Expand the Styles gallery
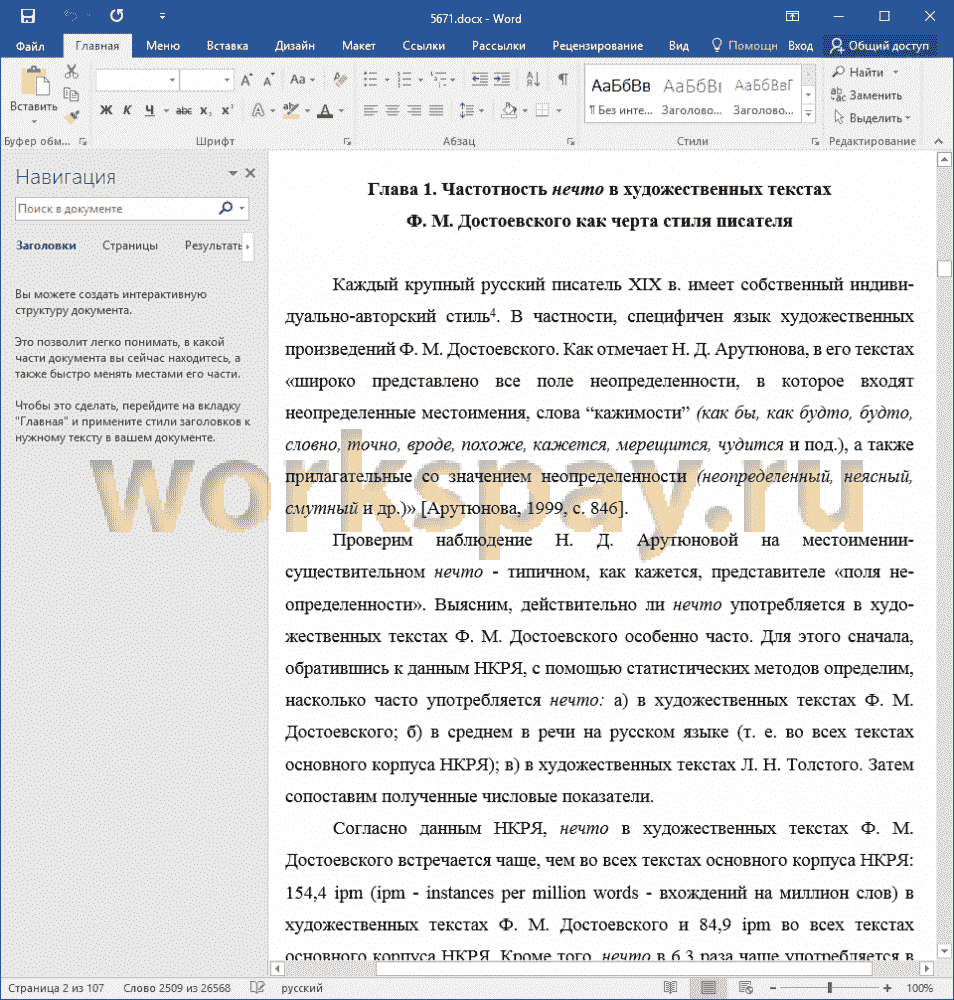This screenshot has width=954, height=1000. (x=809, y=114)
